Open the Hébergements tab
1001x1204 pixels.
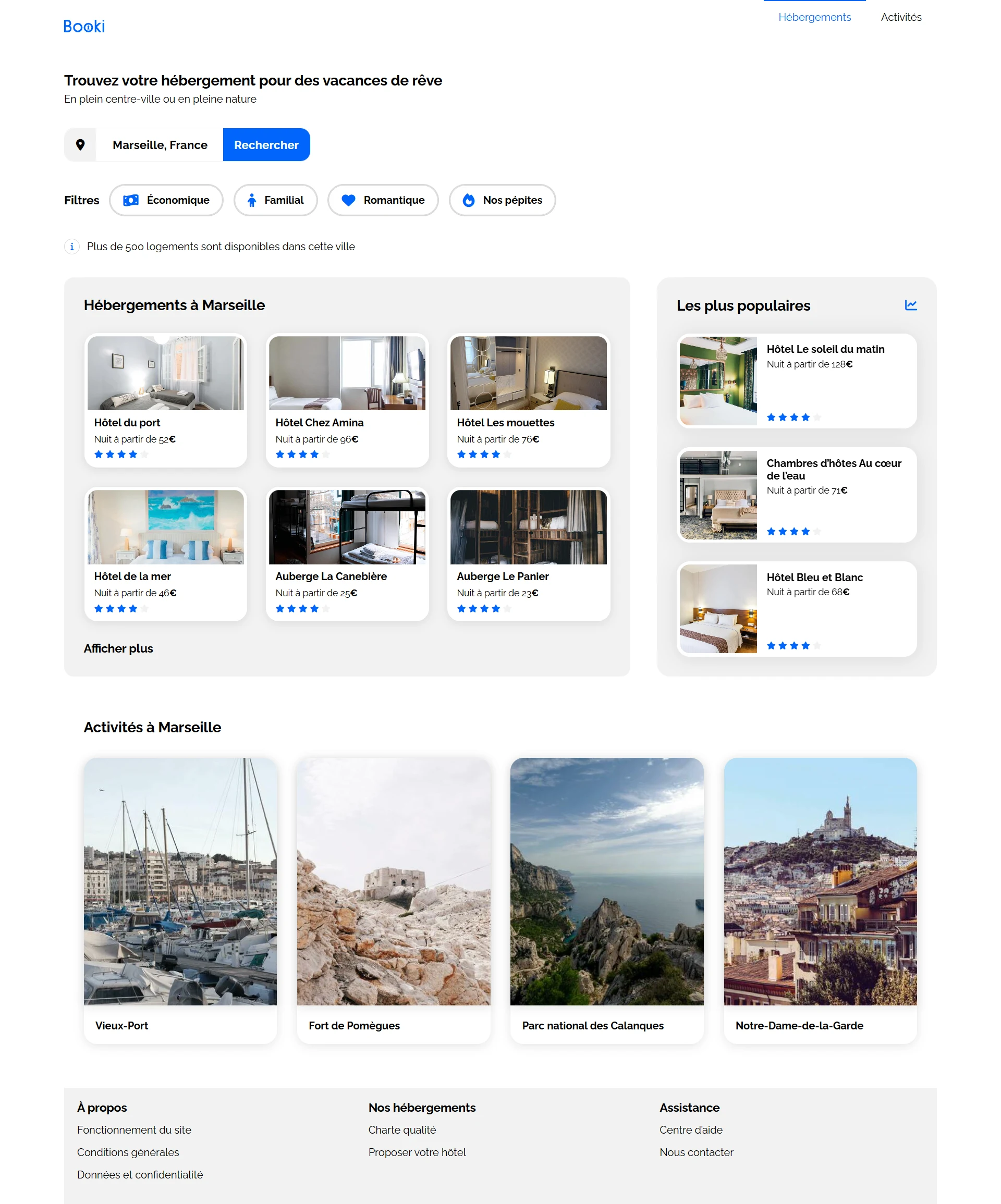pos(814,17)
